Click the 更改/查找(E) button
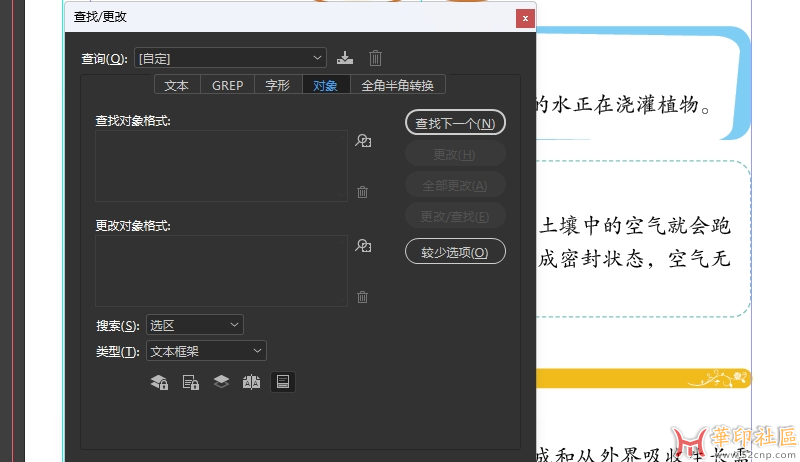800x462 pixels. [x=455, y=216]
